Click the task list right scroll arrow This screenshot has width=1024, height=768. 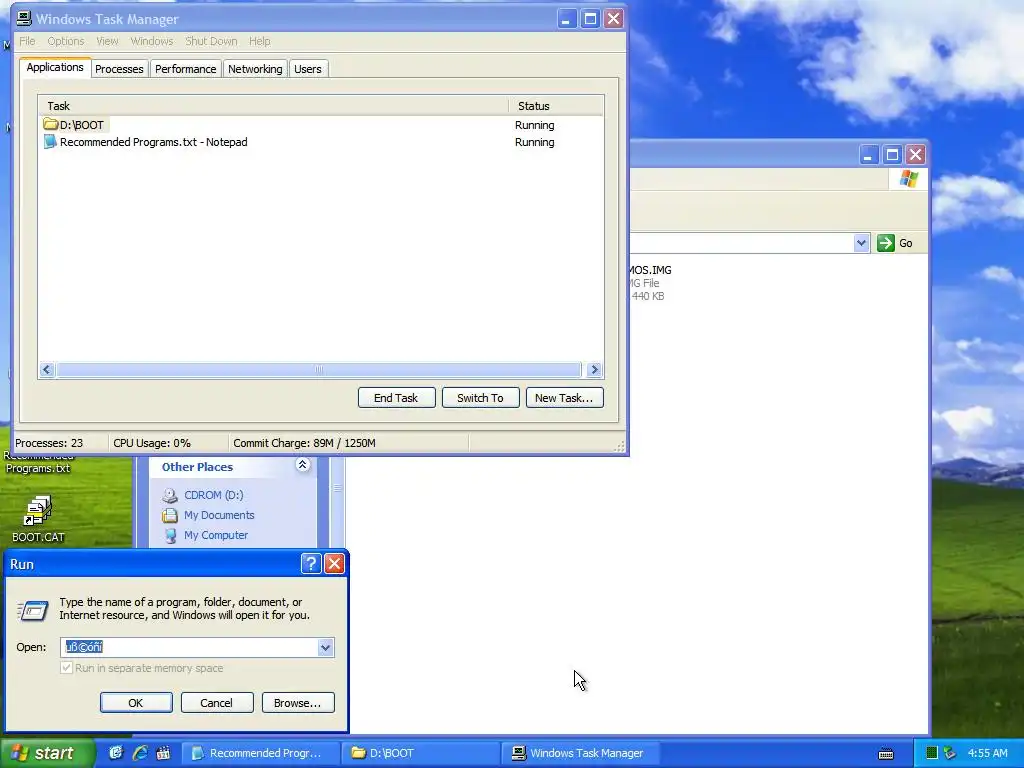point(594,370)
